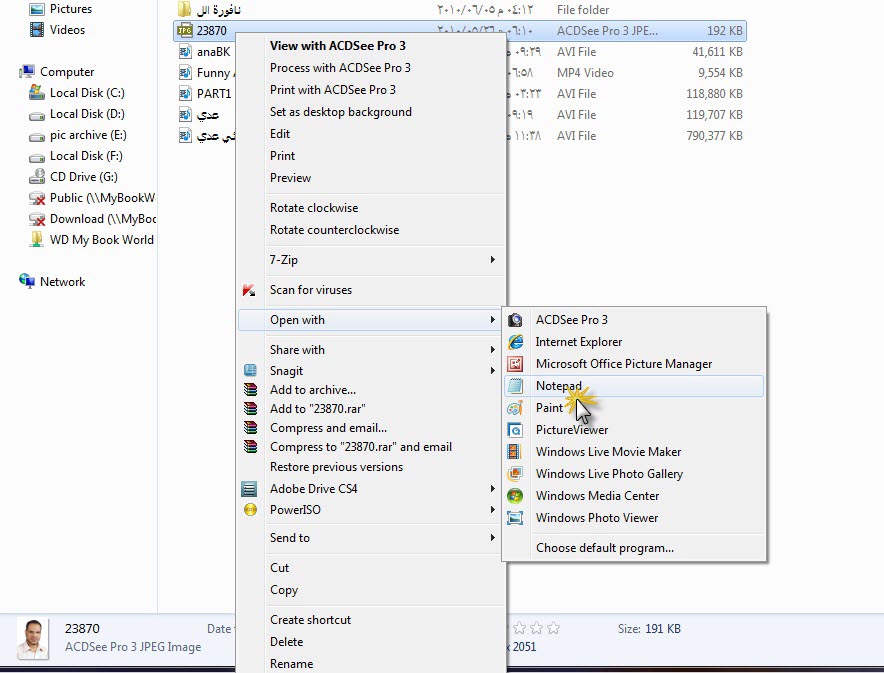Click the Kaspersky Scan for viruses icon
884x673 pixels.
coord(250,290)
